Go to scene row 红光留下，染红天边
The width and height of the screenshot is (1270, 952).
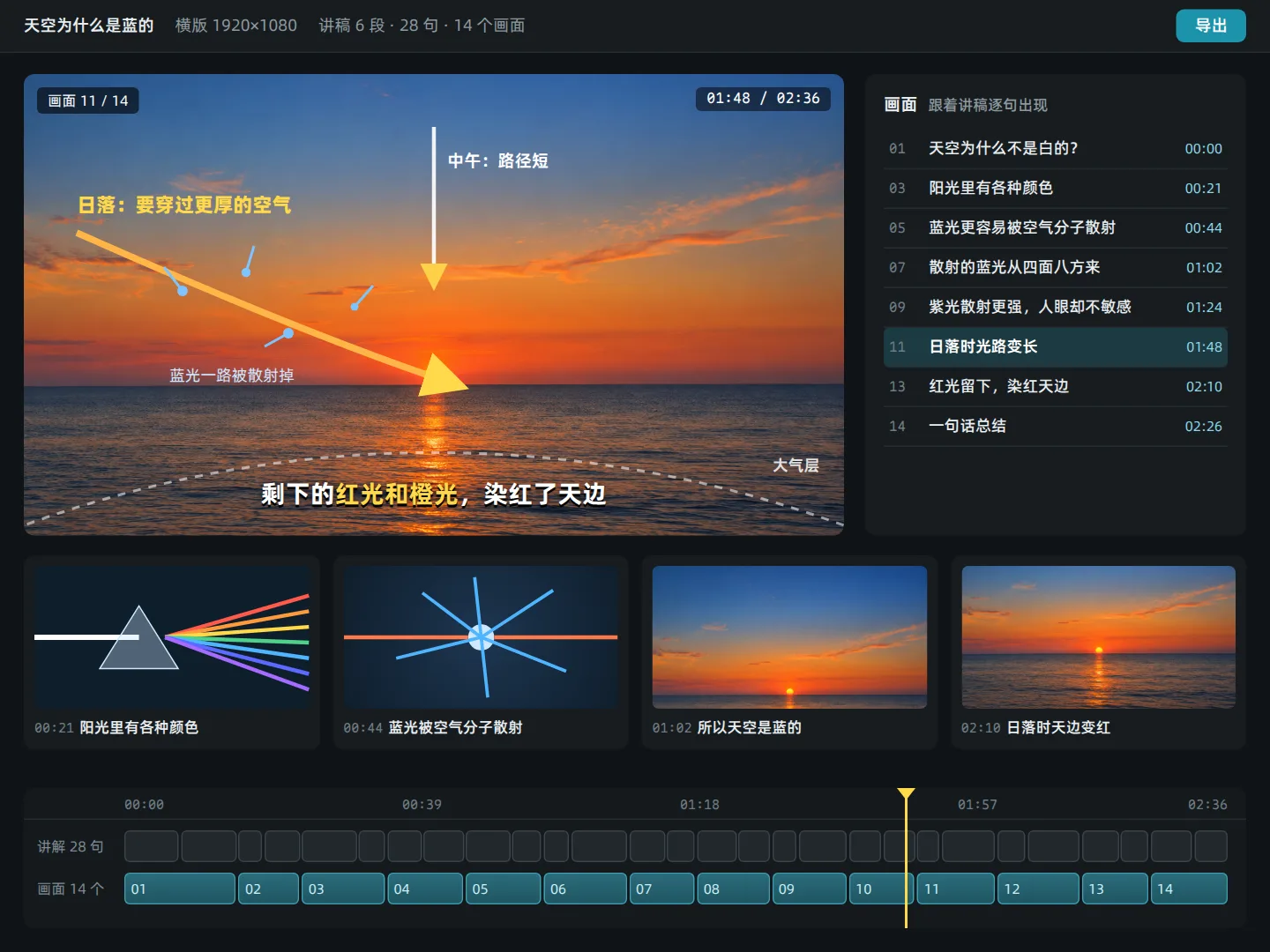[1055, 386]
